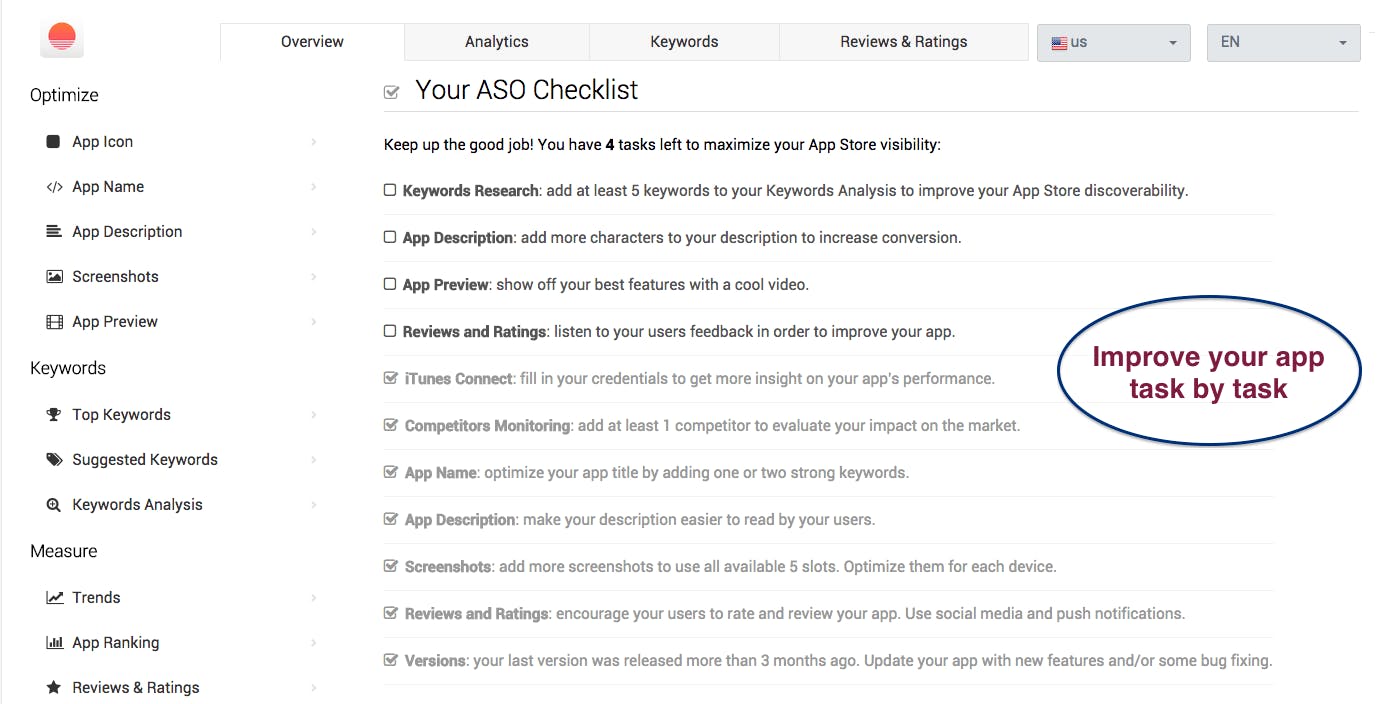
Task: Go to App Ranking in sidebar
Action: (115, 643)
